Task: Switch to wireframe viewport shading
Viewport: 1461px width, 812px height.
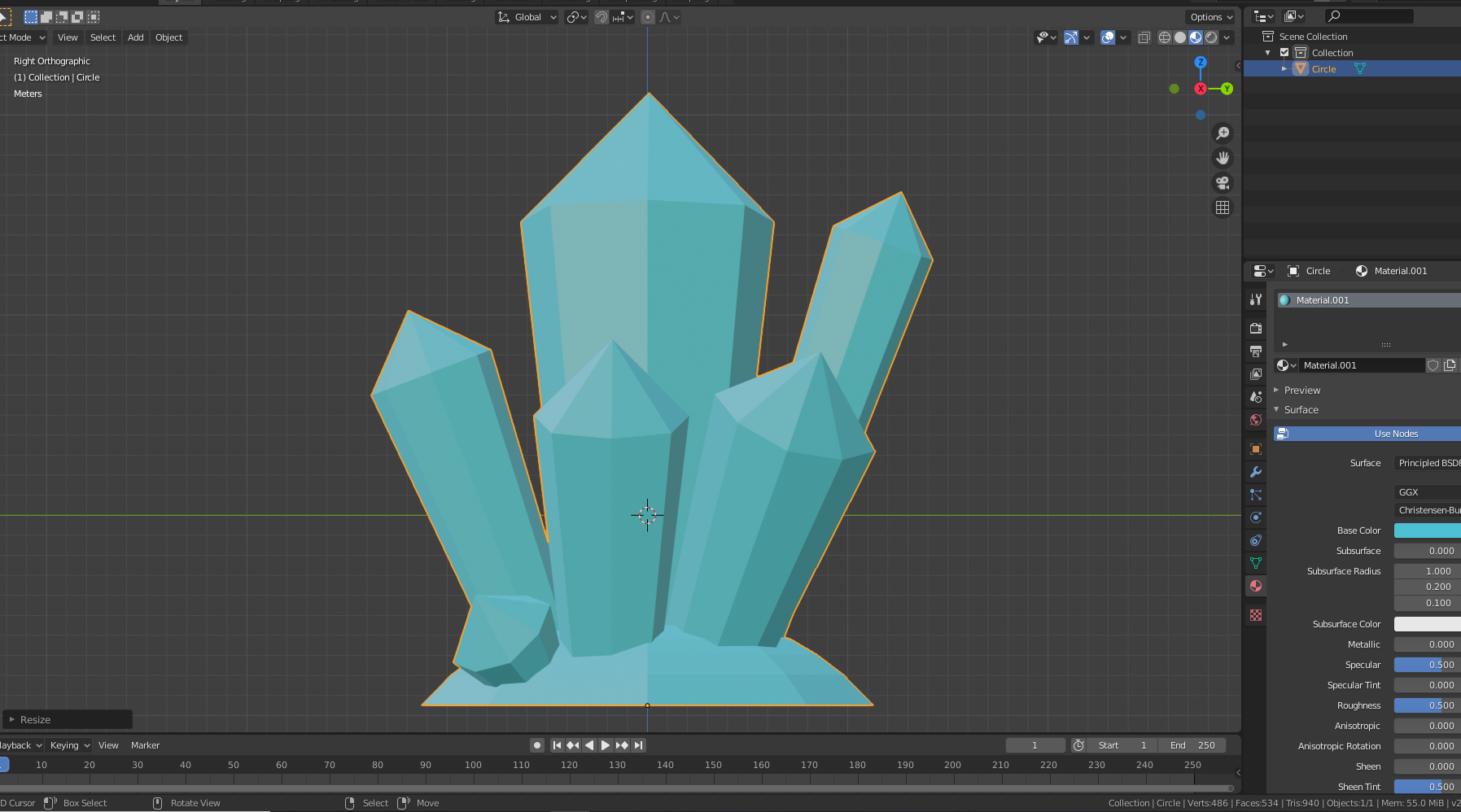Action: coord(1165,37)
